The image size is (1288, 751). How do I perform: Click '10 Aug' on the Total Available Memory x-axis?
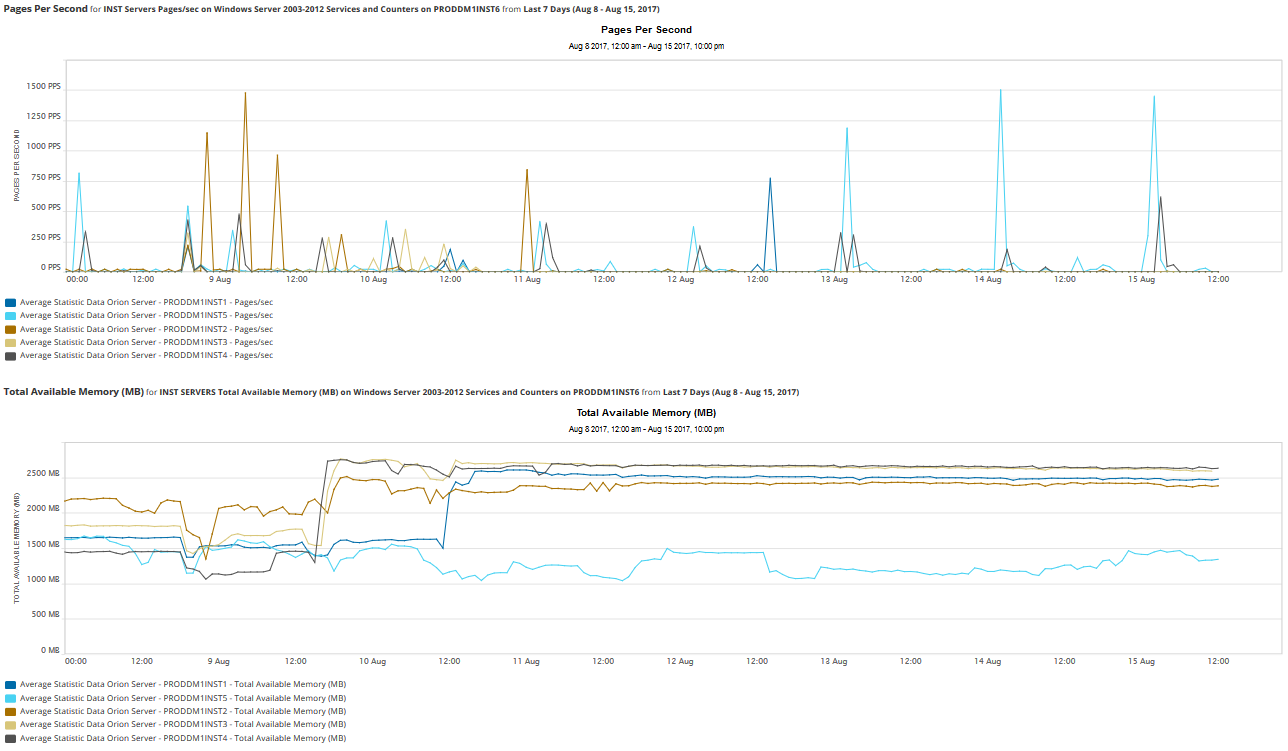[372, 661]
